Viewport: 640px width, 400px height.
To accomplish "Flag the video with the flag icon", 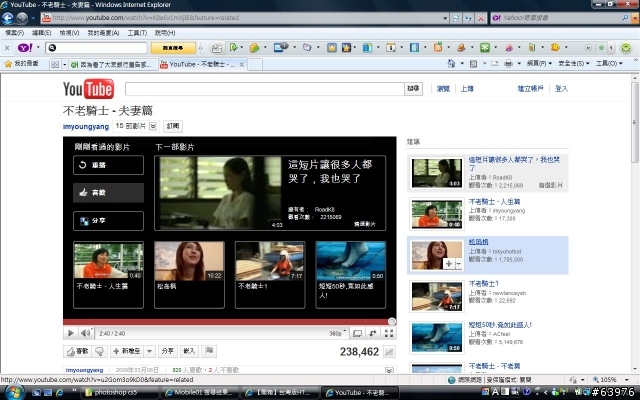I will (209, 351).
